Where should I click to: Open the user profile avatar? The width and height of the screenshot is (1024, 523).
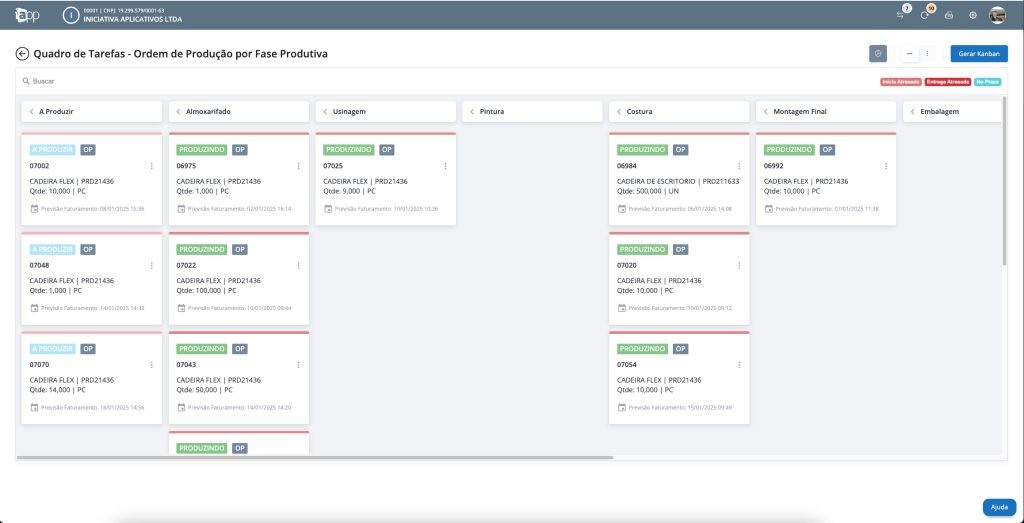click(x=997, y=15)
